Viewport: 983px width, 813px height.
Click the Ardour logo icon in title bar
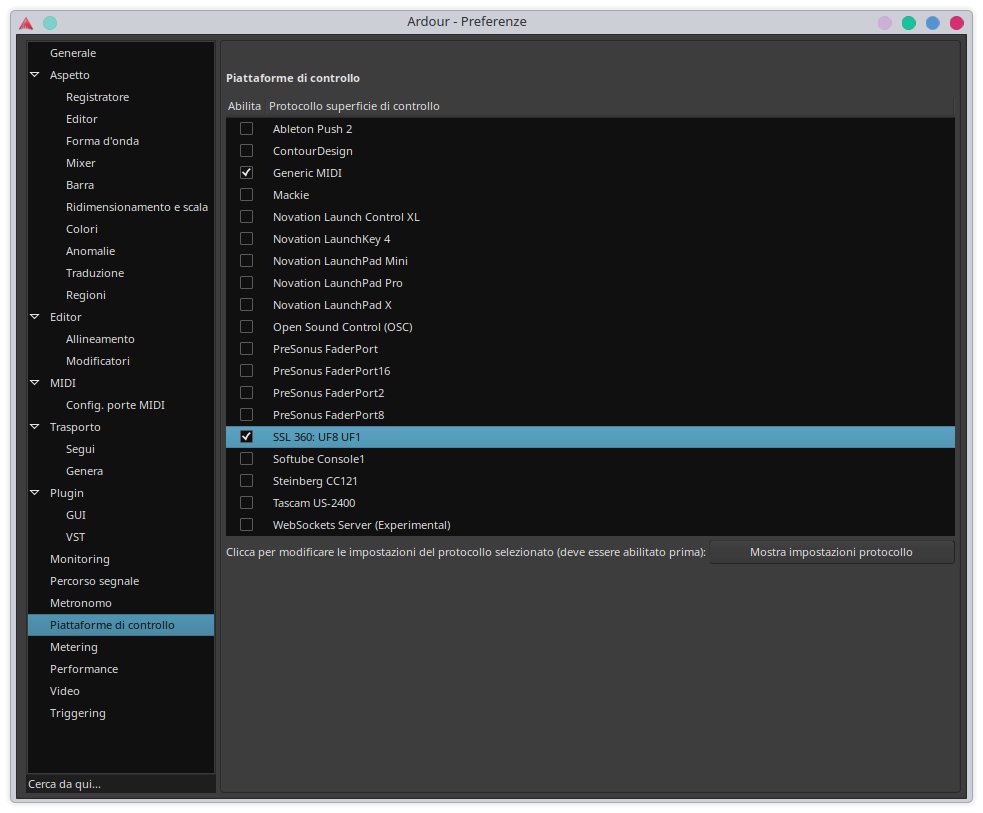click(x=26, y=22)
